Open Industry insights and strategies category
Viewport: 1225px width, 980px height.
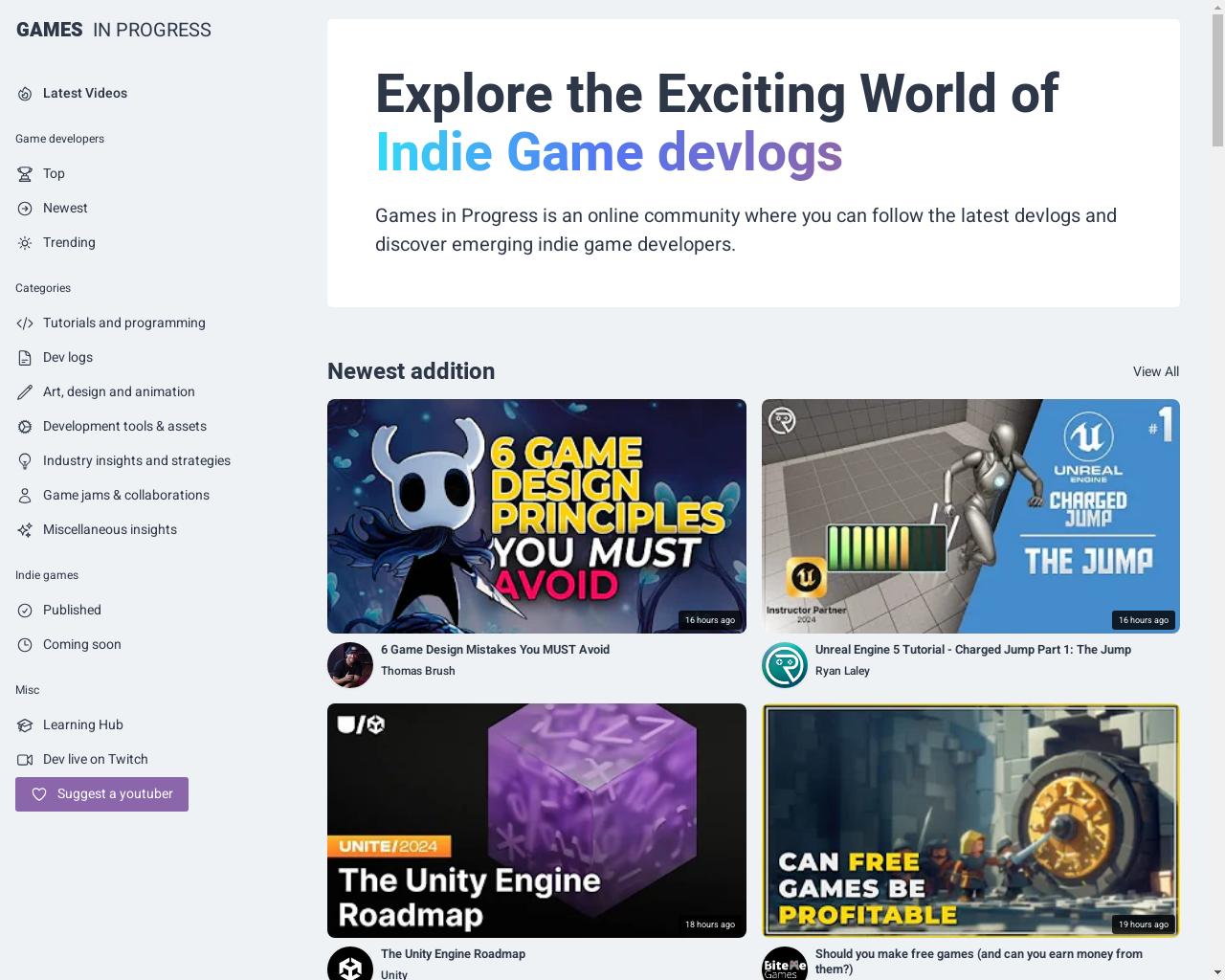137,460
